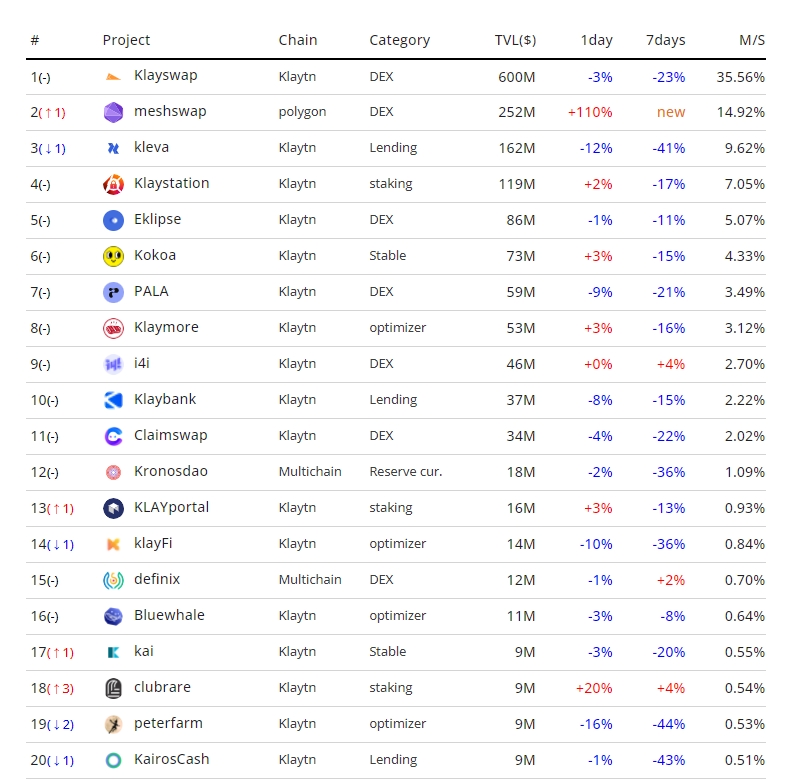Viewport: 798px width, 780px height.
Task: Open the clubrare project link
Action: pyautogui.click(x=162, y=687)
